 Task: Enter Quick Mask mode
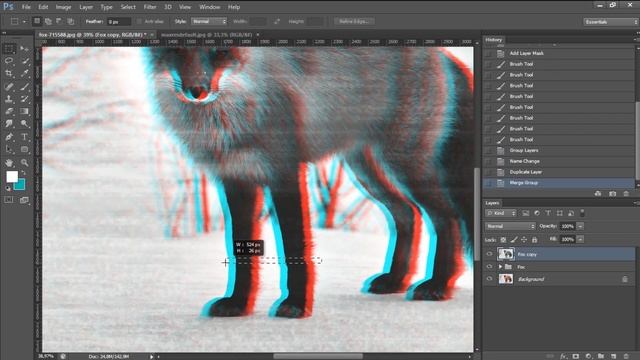click(9, 200)
